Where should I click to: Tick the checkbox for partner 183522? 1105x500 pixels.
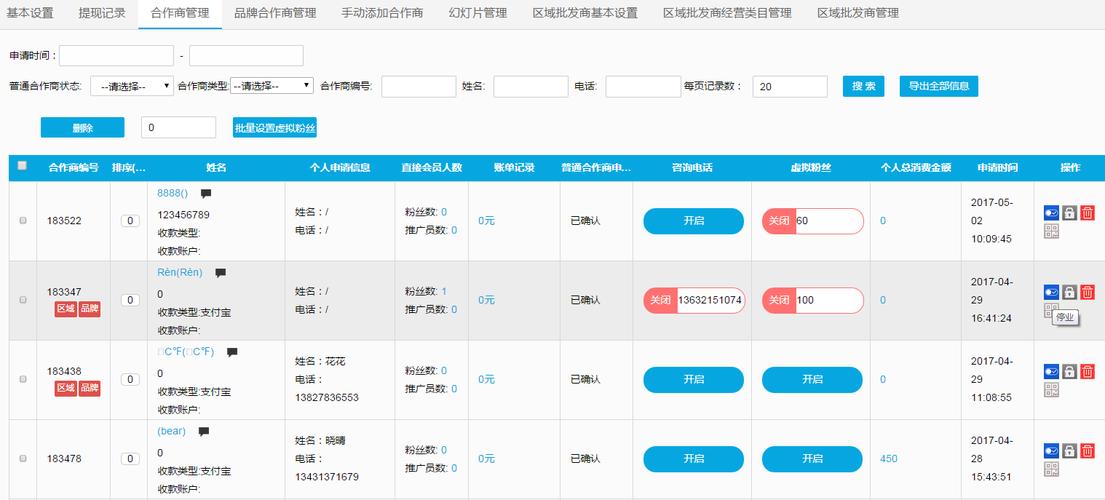(23, 220)
